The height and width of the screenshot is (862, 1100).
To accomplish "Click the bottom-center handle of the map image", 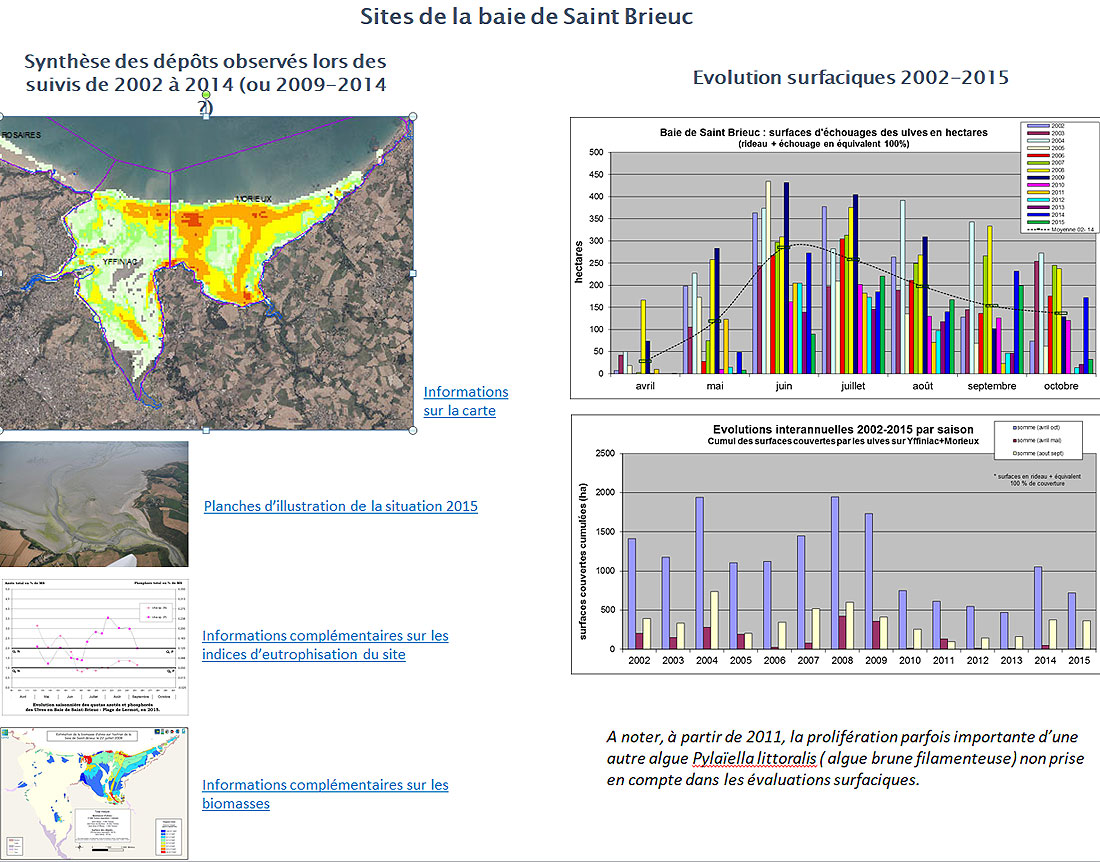I will [x=206, y=430].
